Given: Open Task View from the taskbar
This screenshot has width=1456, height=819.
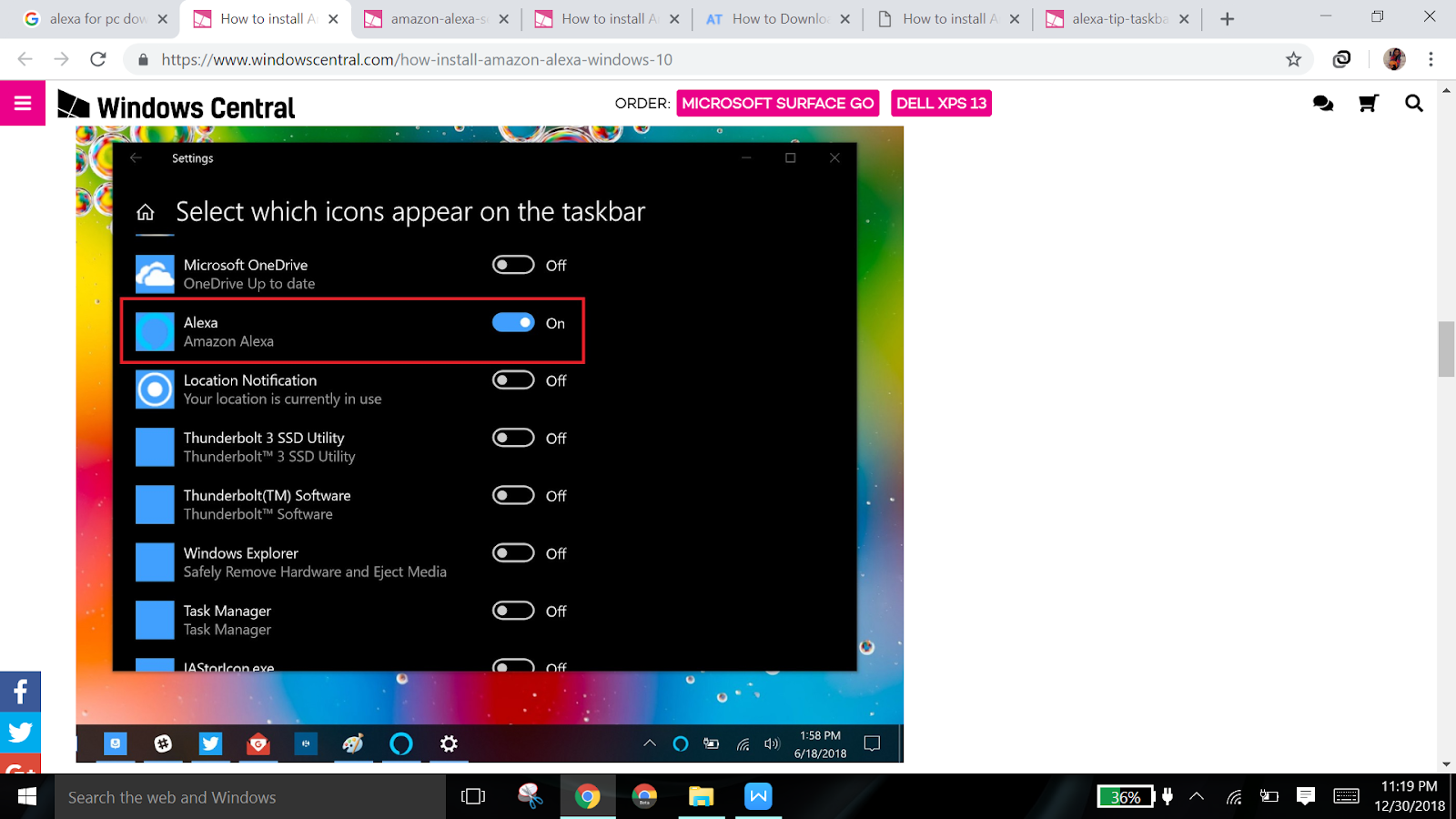Looking at the screenshot, I should pos(473,797).
